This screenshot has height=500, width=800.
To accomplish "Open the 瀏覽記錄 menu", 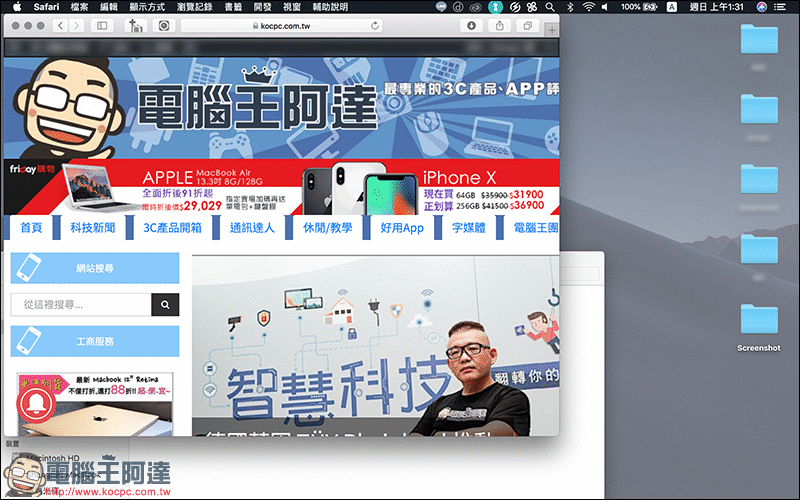I will point(195,7).
